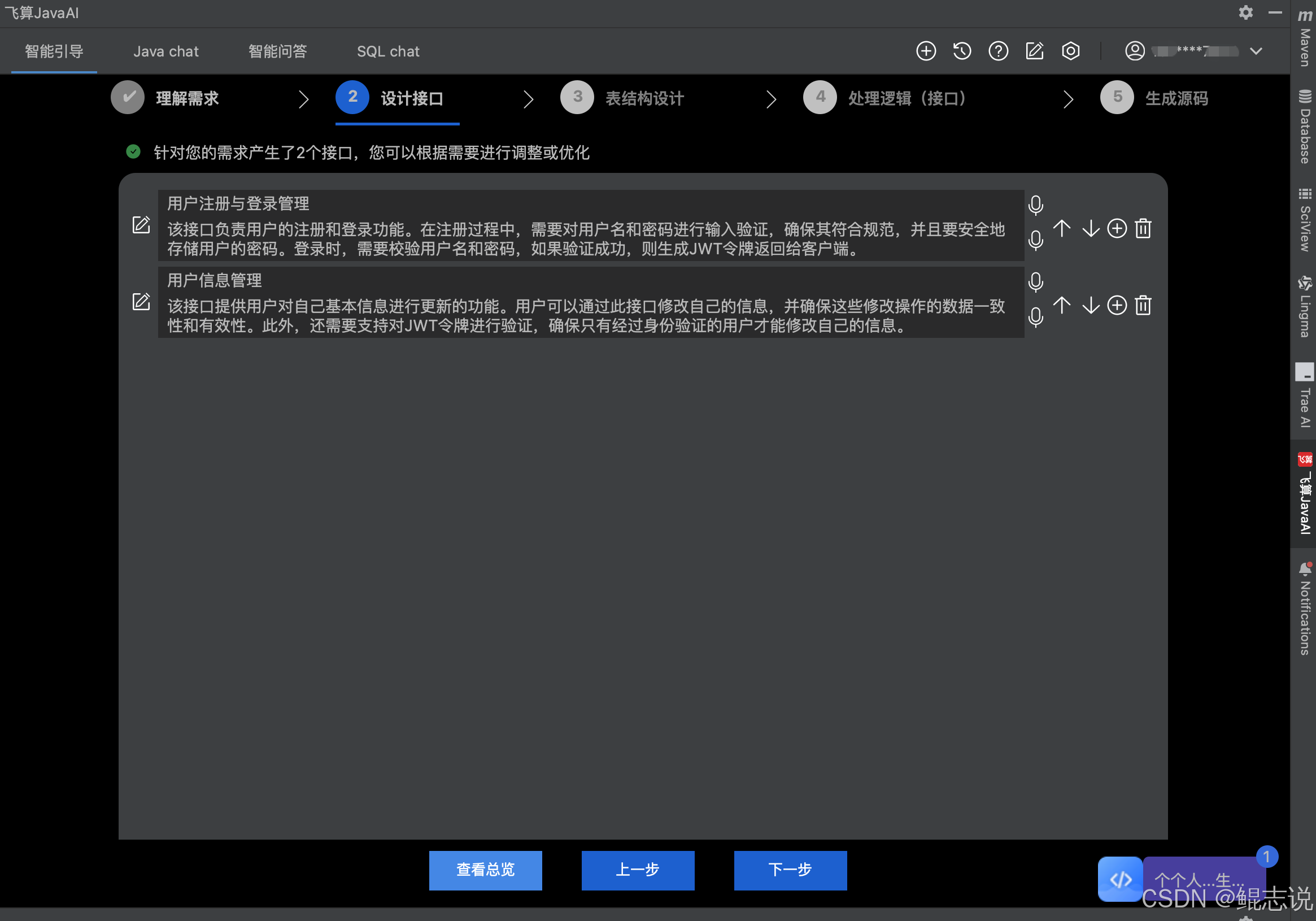The width and height of the screenshot is (1316, 921).
Task: Edit the 用户注册与登录管理 interface
Action: (x=141, y=225)
